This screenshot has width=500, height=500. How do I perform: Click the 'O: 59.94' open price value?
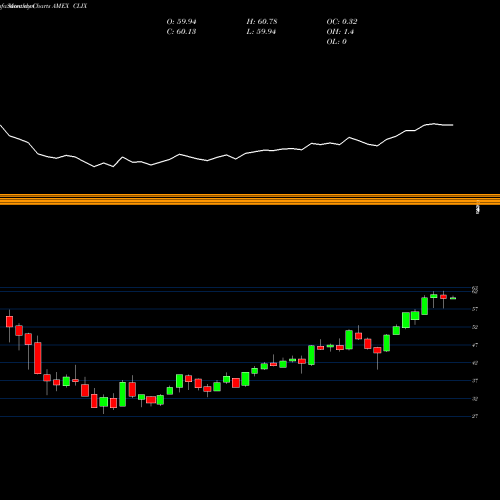coord(181,22)
